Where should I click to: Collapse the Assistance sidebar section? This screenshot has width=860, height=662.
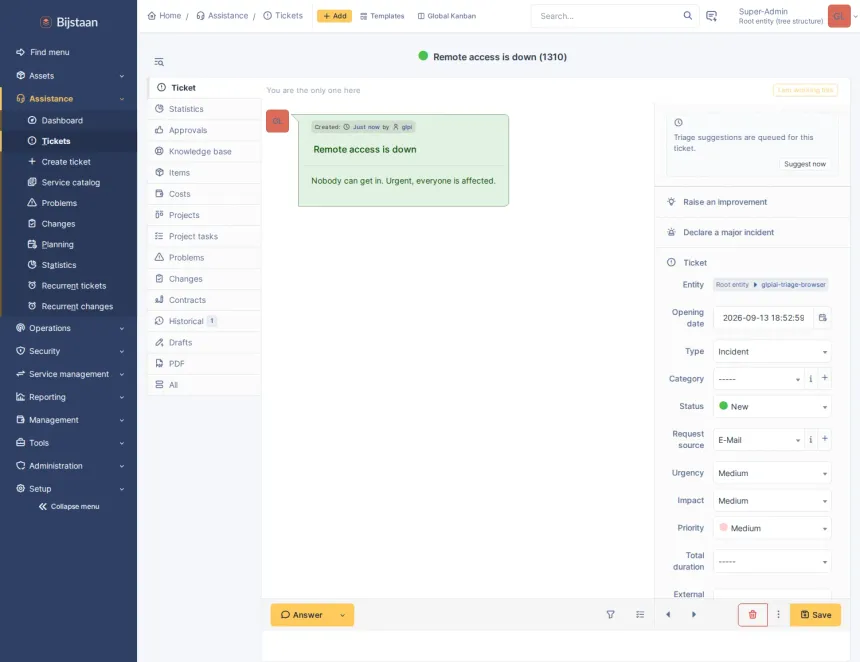point(69,99)
